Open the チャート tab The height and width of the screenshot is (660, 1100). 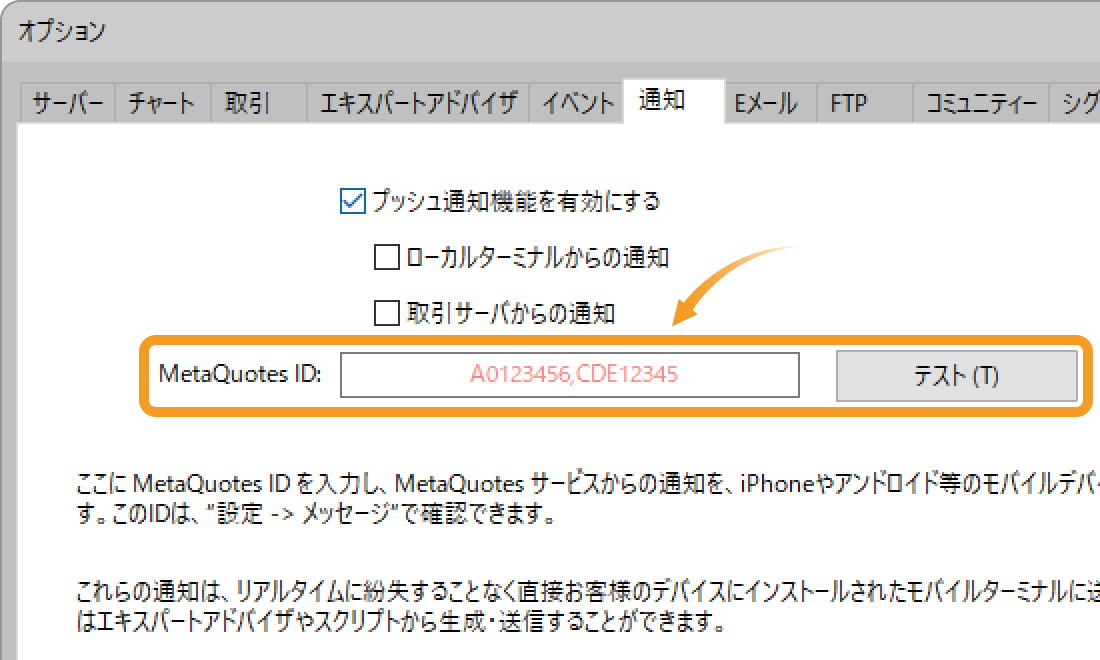[163, 103]
